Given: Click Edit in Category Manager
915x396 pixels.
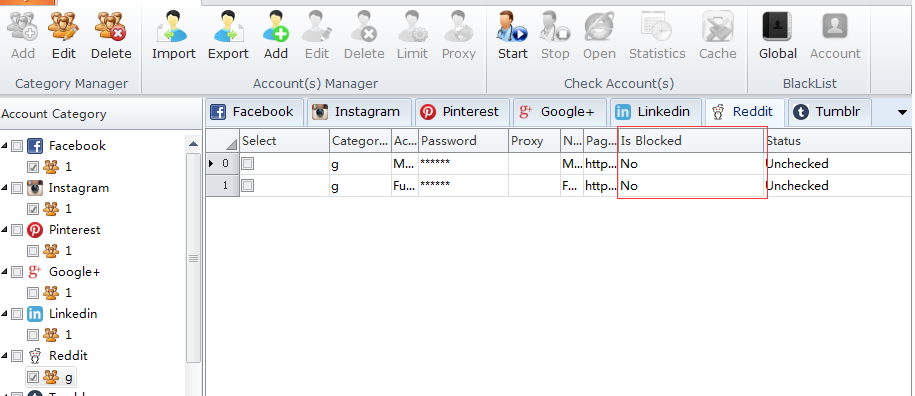Looking at the screenshot, I should [63, 35].
